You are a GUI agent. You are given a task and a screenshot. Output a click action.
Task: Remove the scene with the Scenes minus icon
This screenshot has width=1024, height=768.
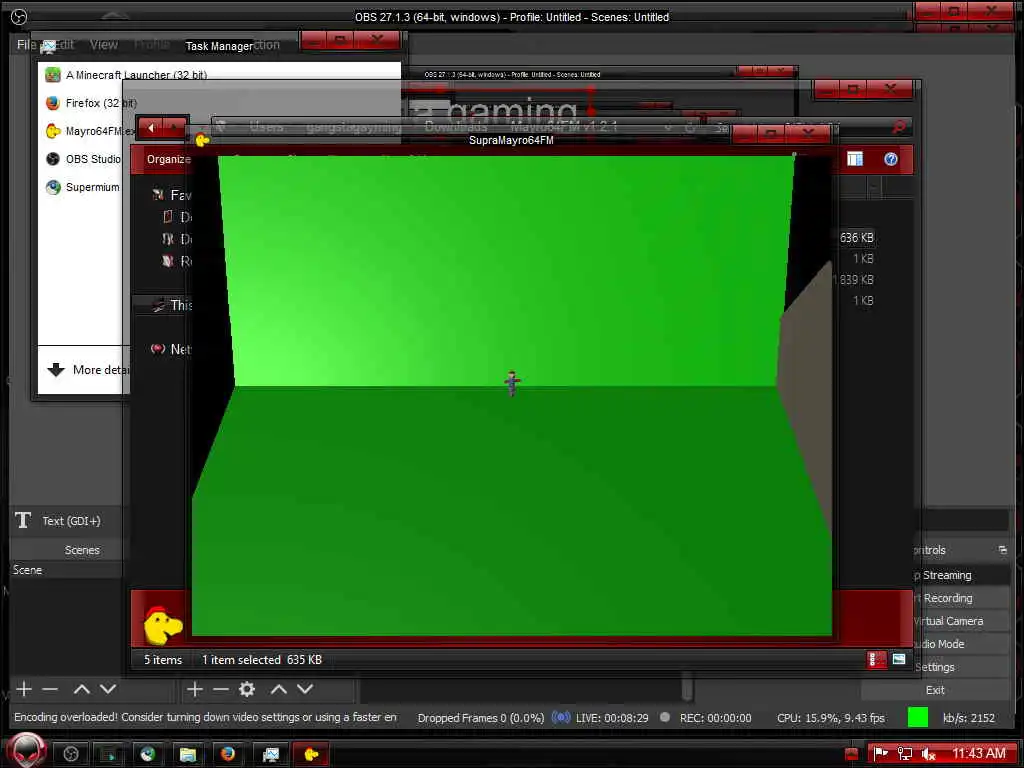click(x=50, y=689)
